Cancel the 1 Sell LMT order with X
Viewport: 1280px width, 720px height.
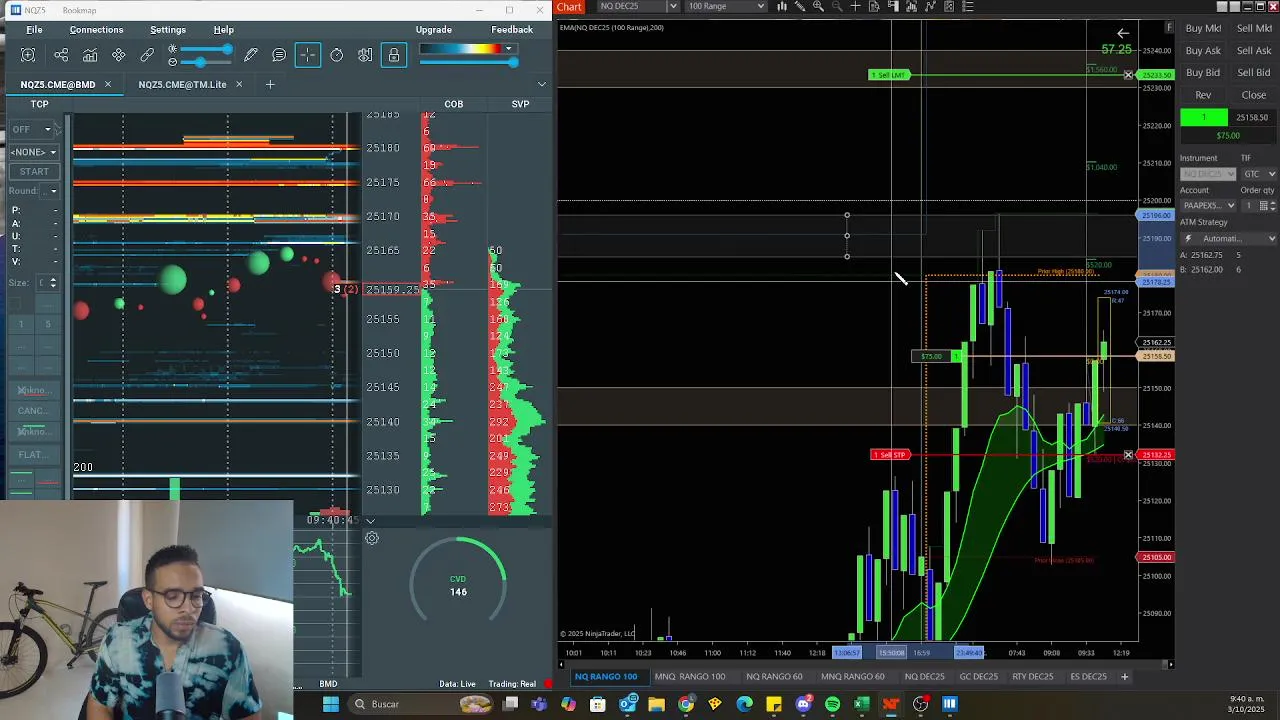coord(1129,75)
